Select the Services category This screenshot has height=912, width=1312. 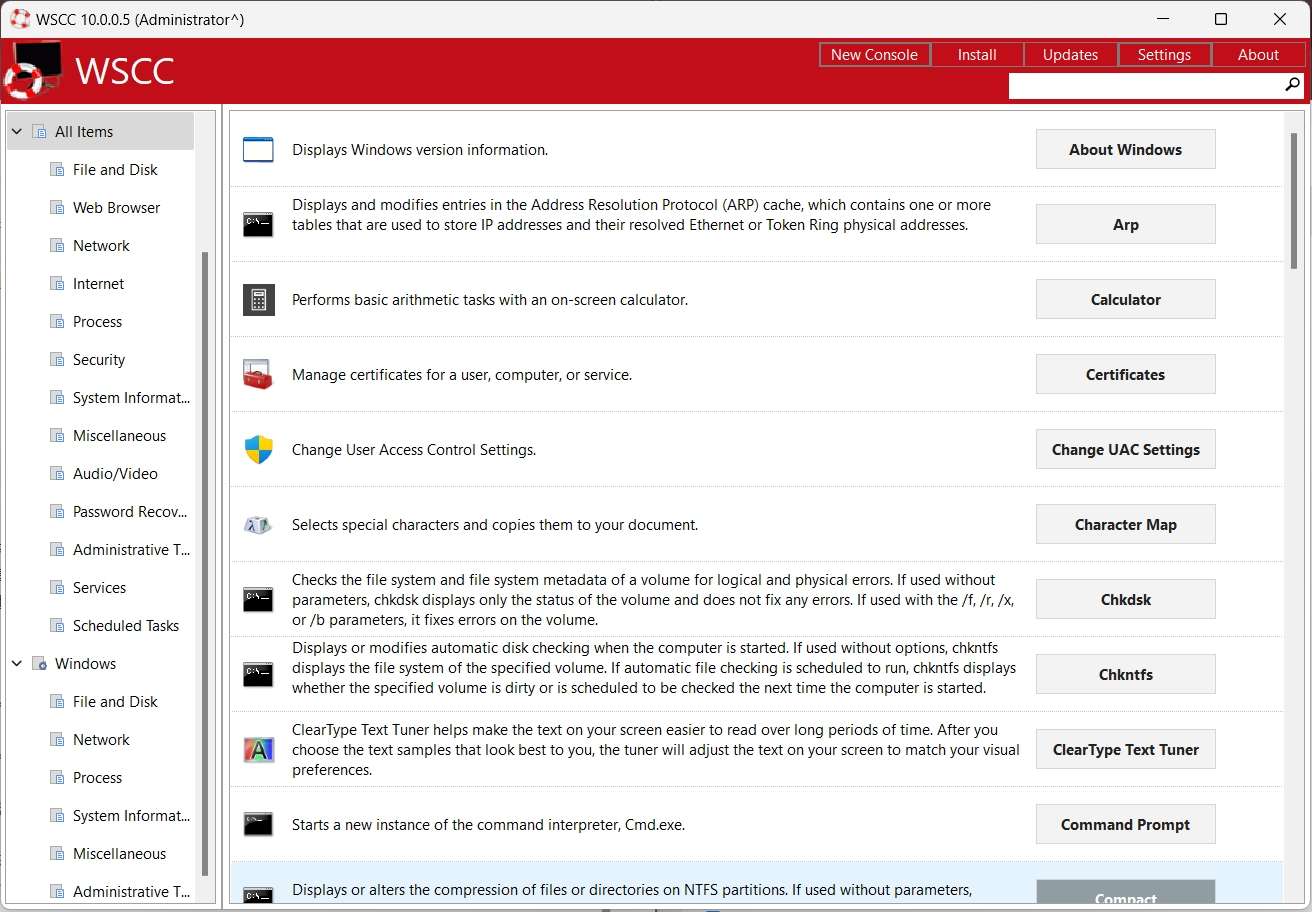coord(99,588)
